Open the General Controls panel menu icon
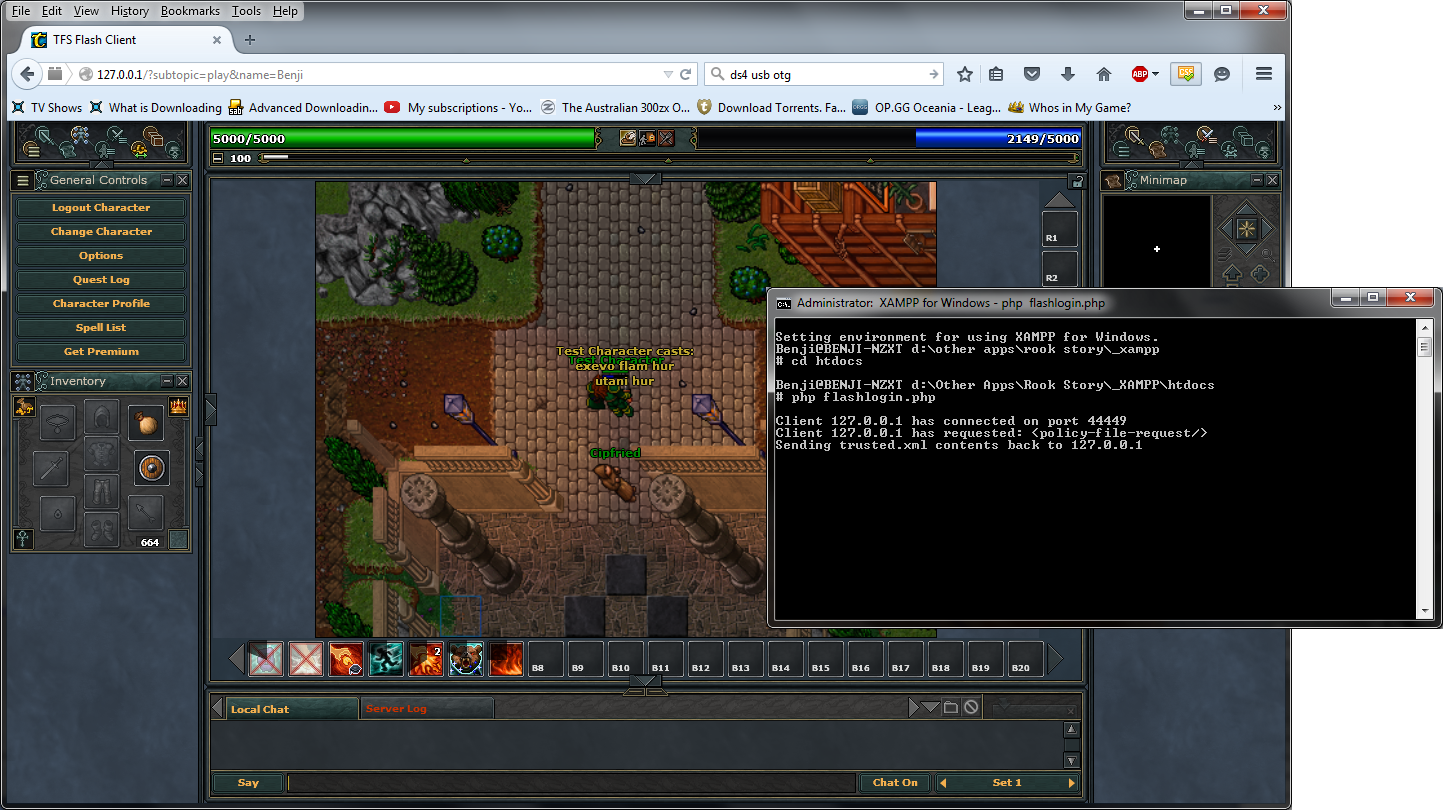 (x=23, y=181)
